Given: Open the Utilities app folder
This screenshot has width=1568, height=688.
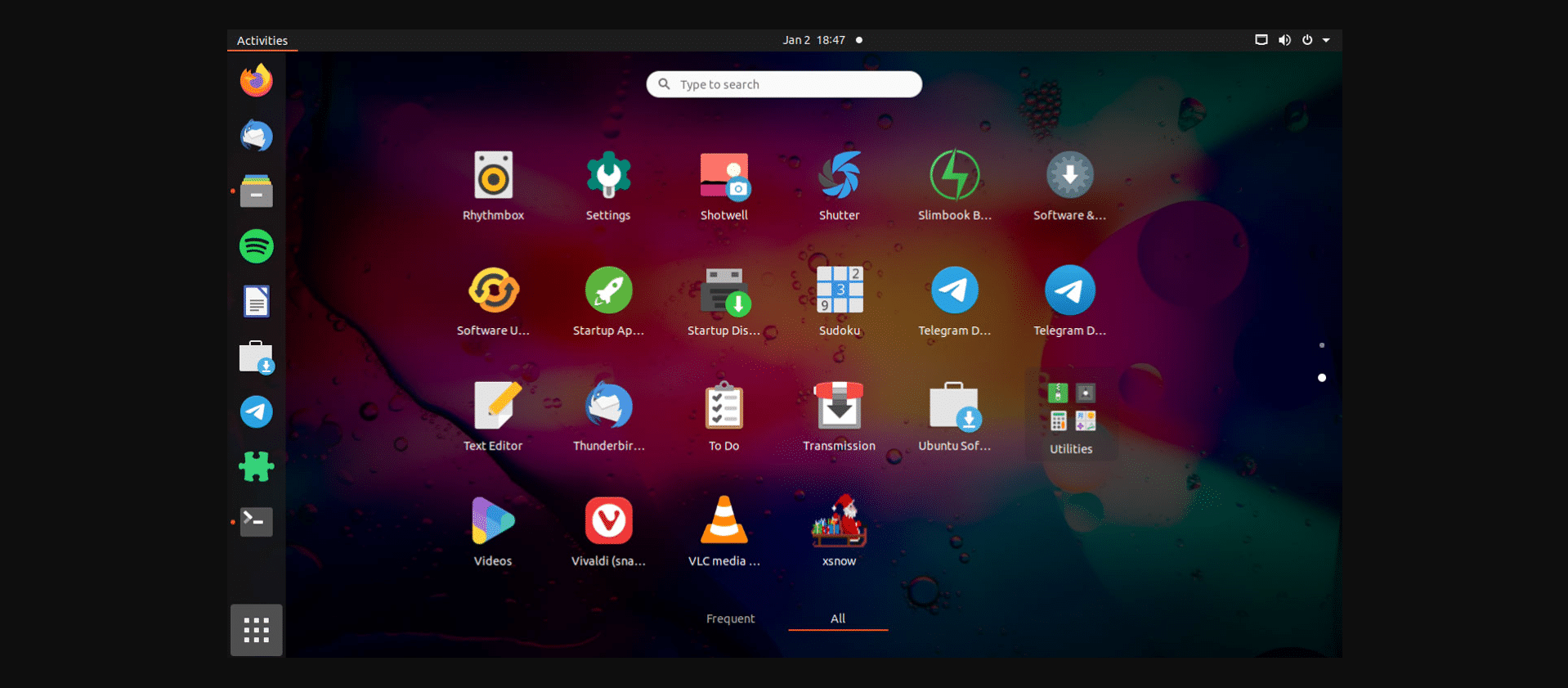Looking at the screenshot, I should 1071,416.
